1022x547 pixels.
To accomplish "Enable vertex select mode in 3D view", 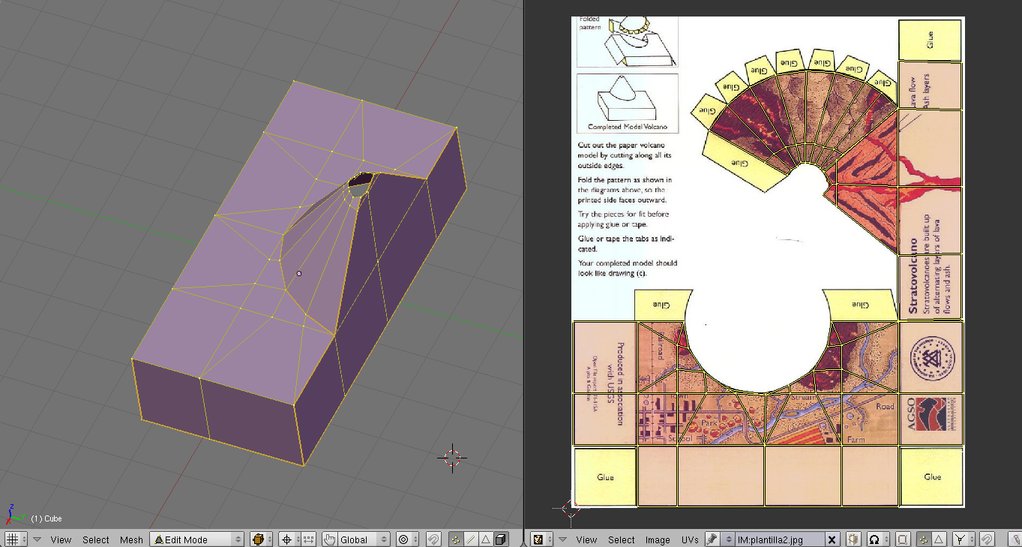I will [x=456, y=539].
